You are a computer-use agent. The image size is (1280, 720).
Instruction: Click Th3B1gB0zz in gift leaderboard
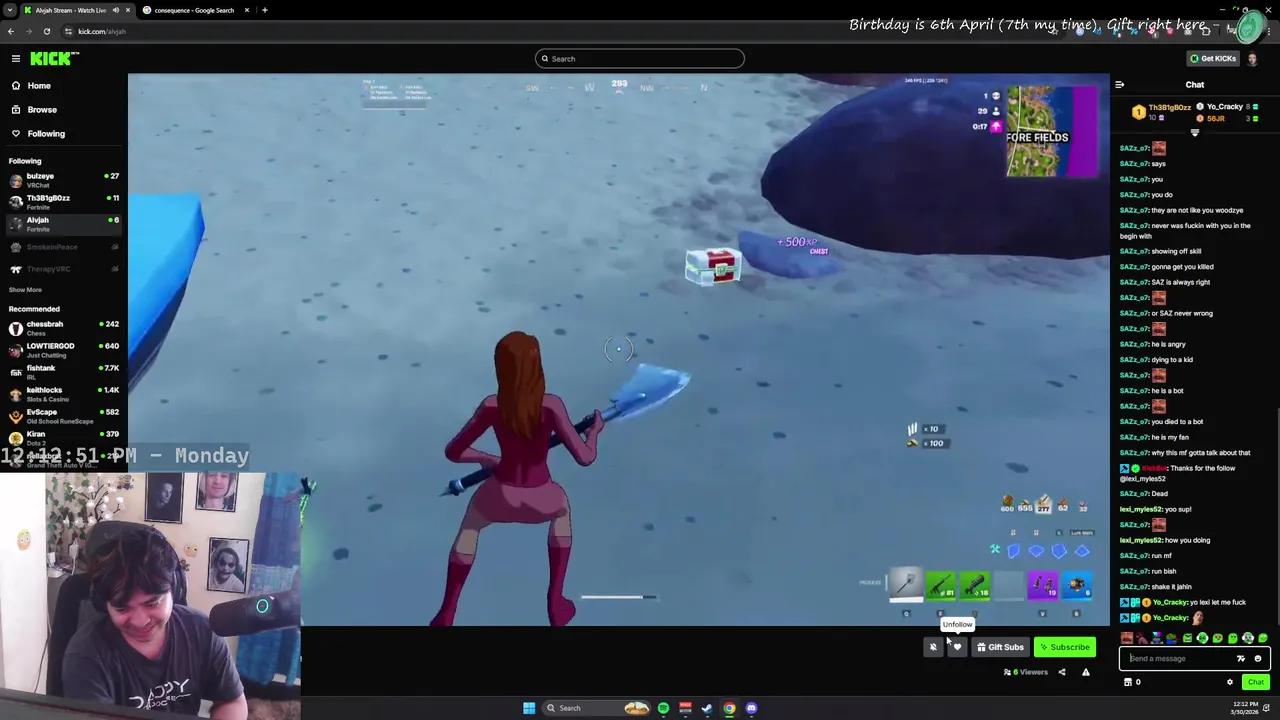[x=1169, y=107]
